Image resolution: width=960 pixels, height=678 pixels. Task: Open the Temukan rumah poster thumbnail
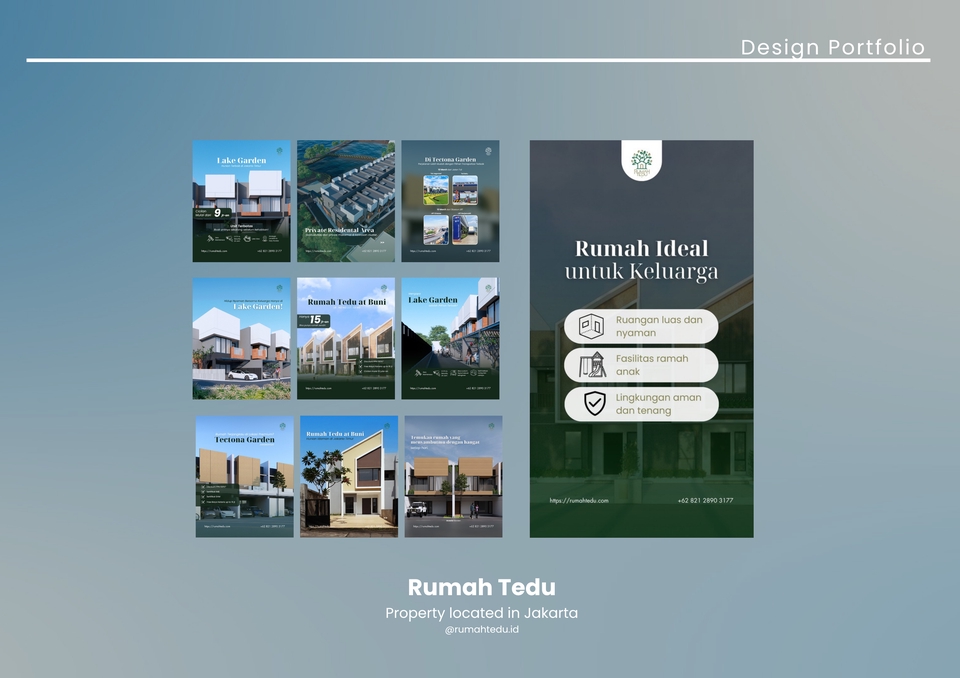pos(454,476)
